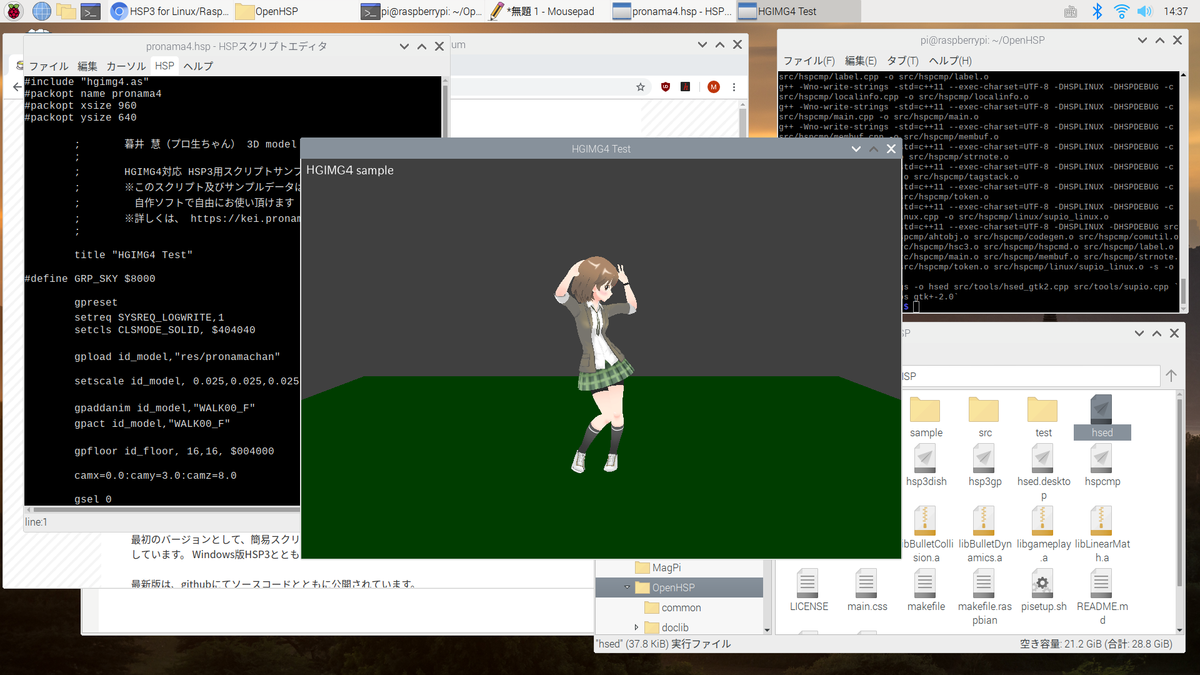The width and height of the screenshot is (1200, 675).
Task: Open the HSP menu in script editor
Action: coord(164,66)
